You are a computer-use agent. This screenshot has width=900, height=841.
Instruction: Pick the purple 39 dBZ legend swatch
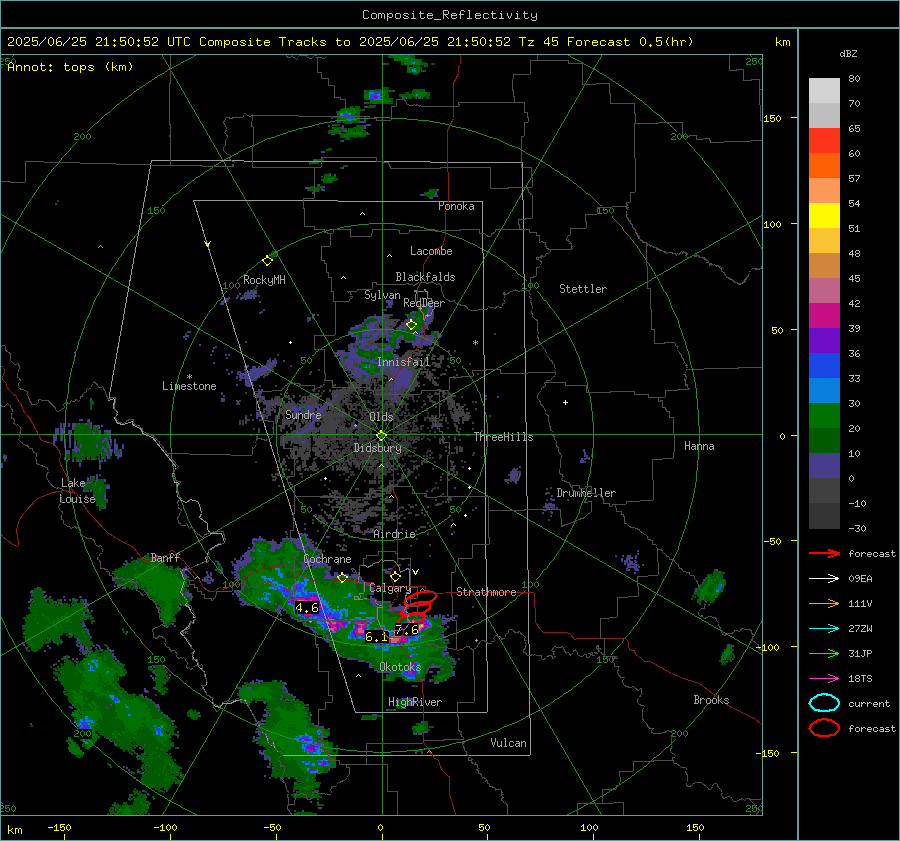(x=824, y=340)
